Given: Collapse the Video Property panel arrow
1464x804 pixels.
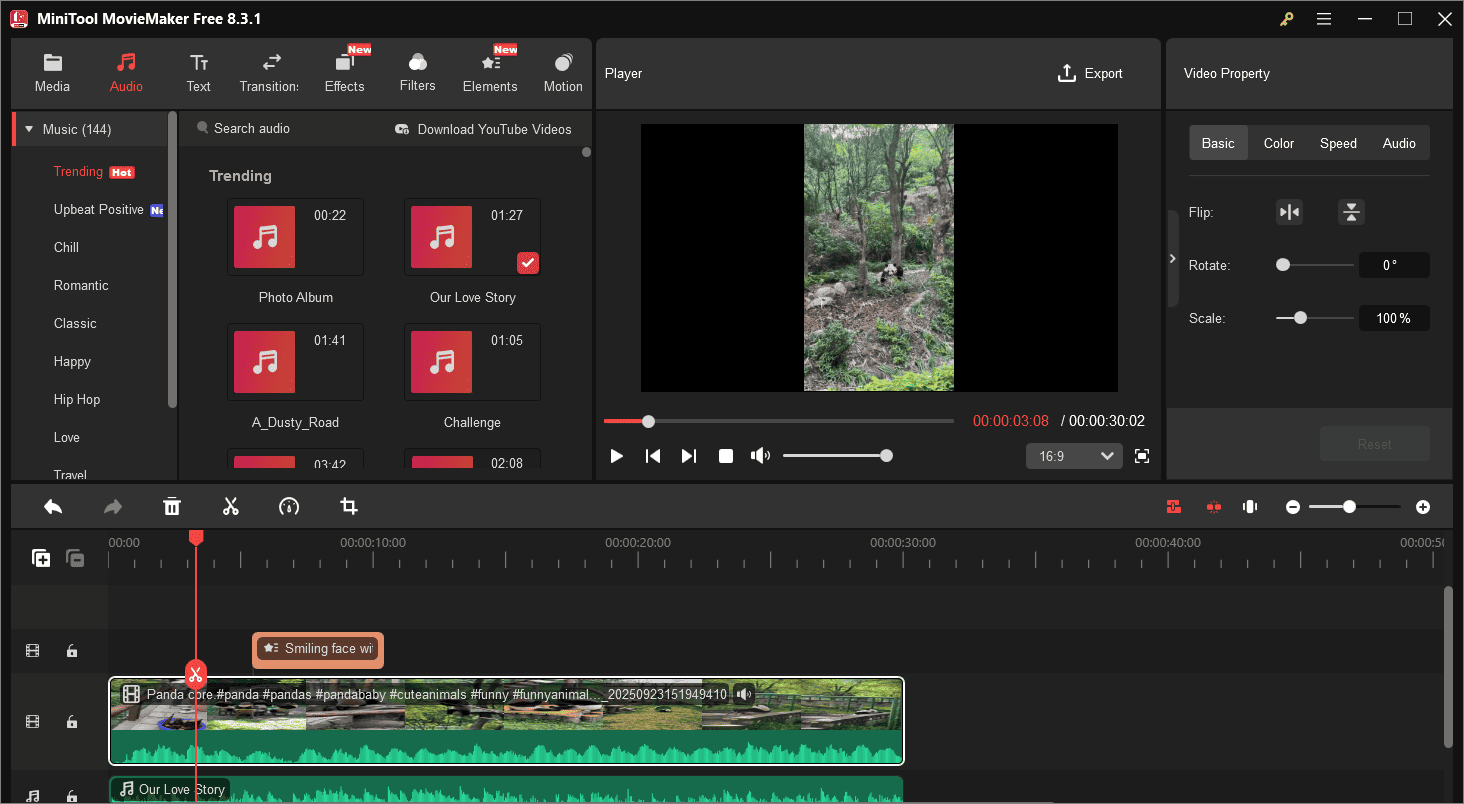Looking at the screenshot, I should pos(1173,258).
